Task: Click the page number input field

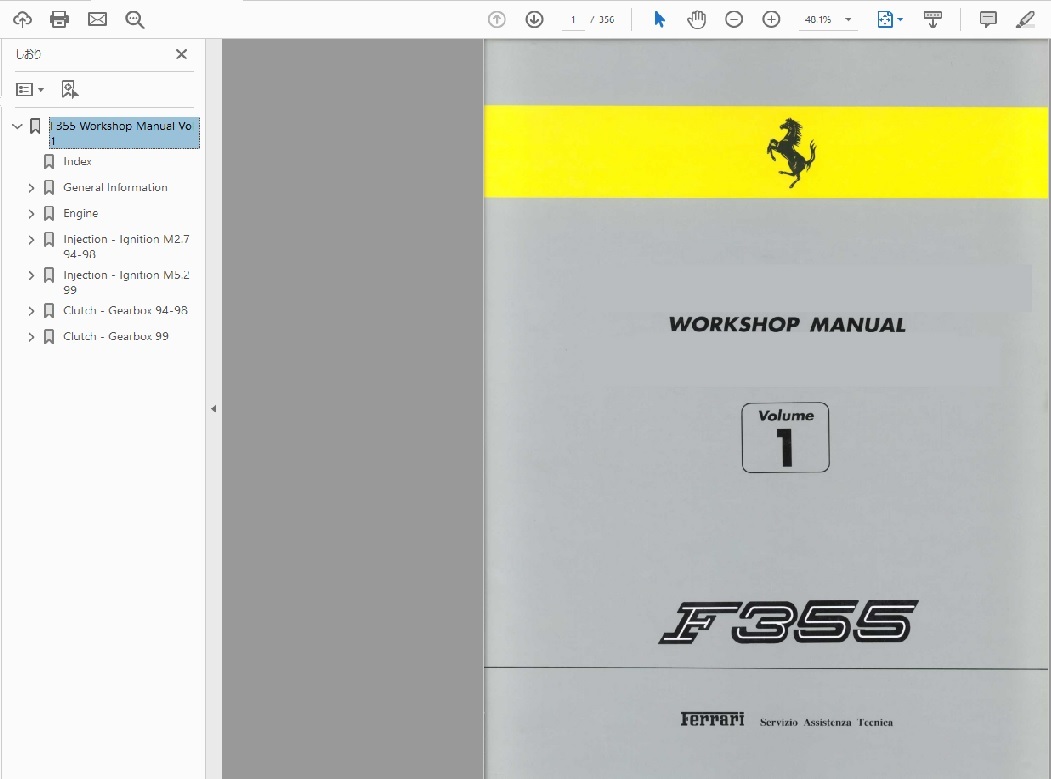Action: (573, 20)
